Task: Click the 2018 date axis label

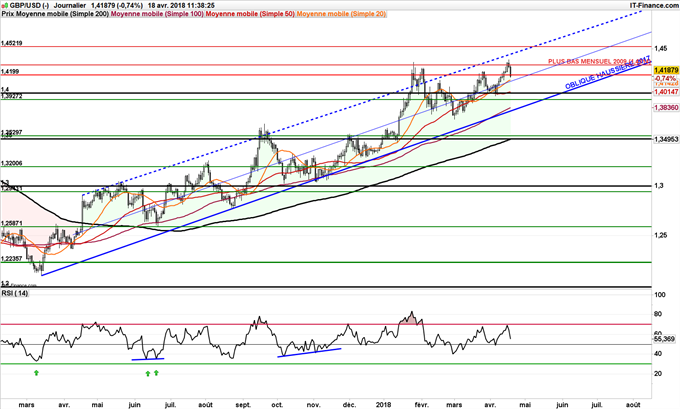Action: [383, 405]
